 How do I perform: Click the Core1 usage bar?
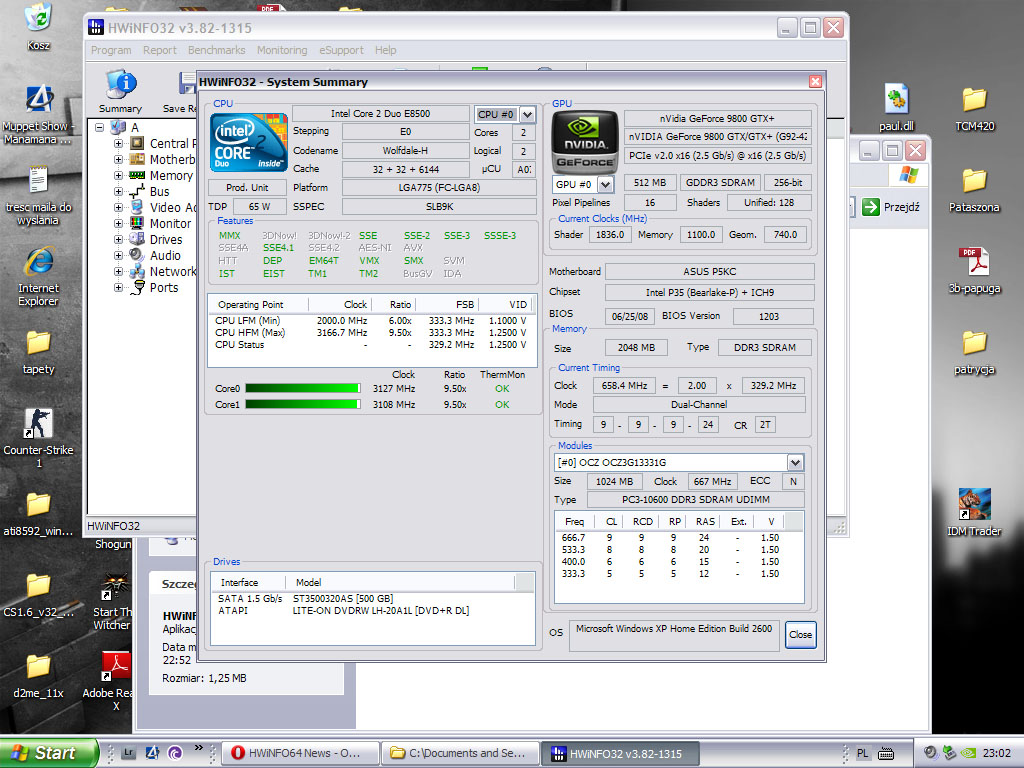click(303, 404)
